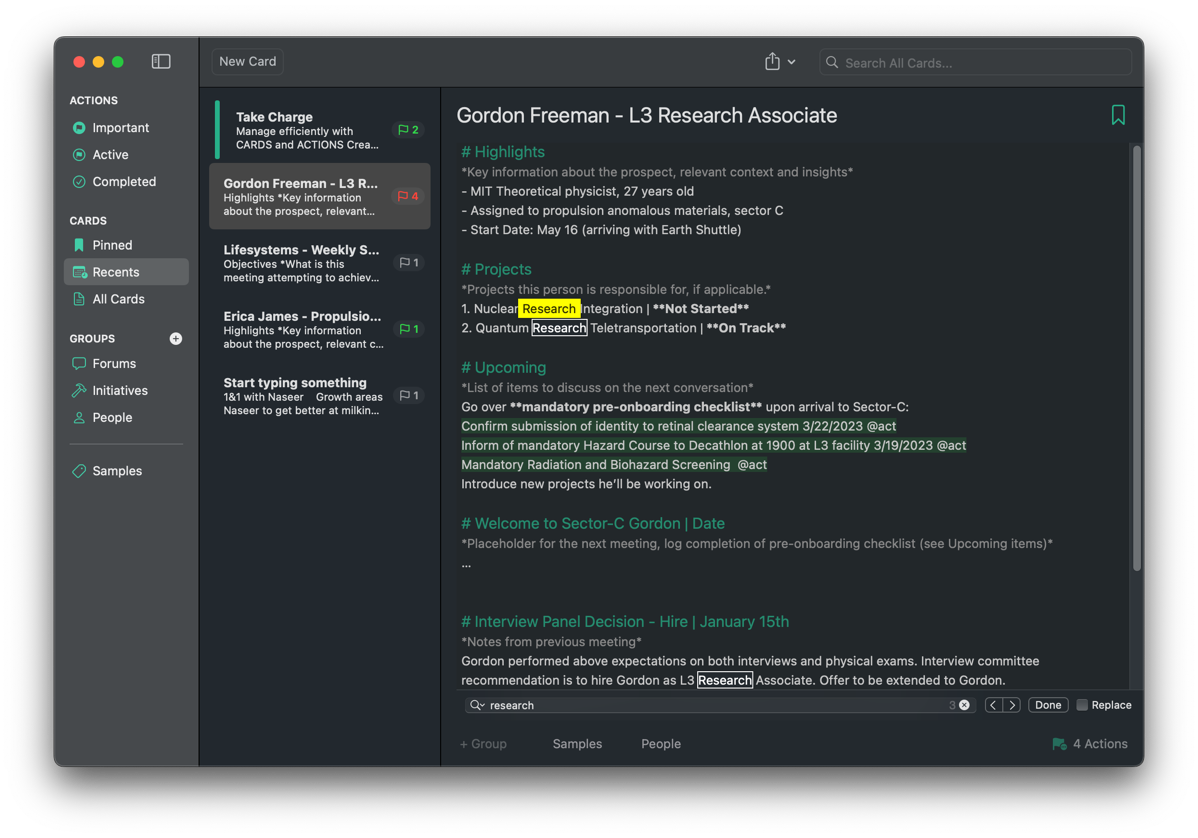
Task: Click the highlighted Research match in Nuclear line
Action: coord(549,309)
